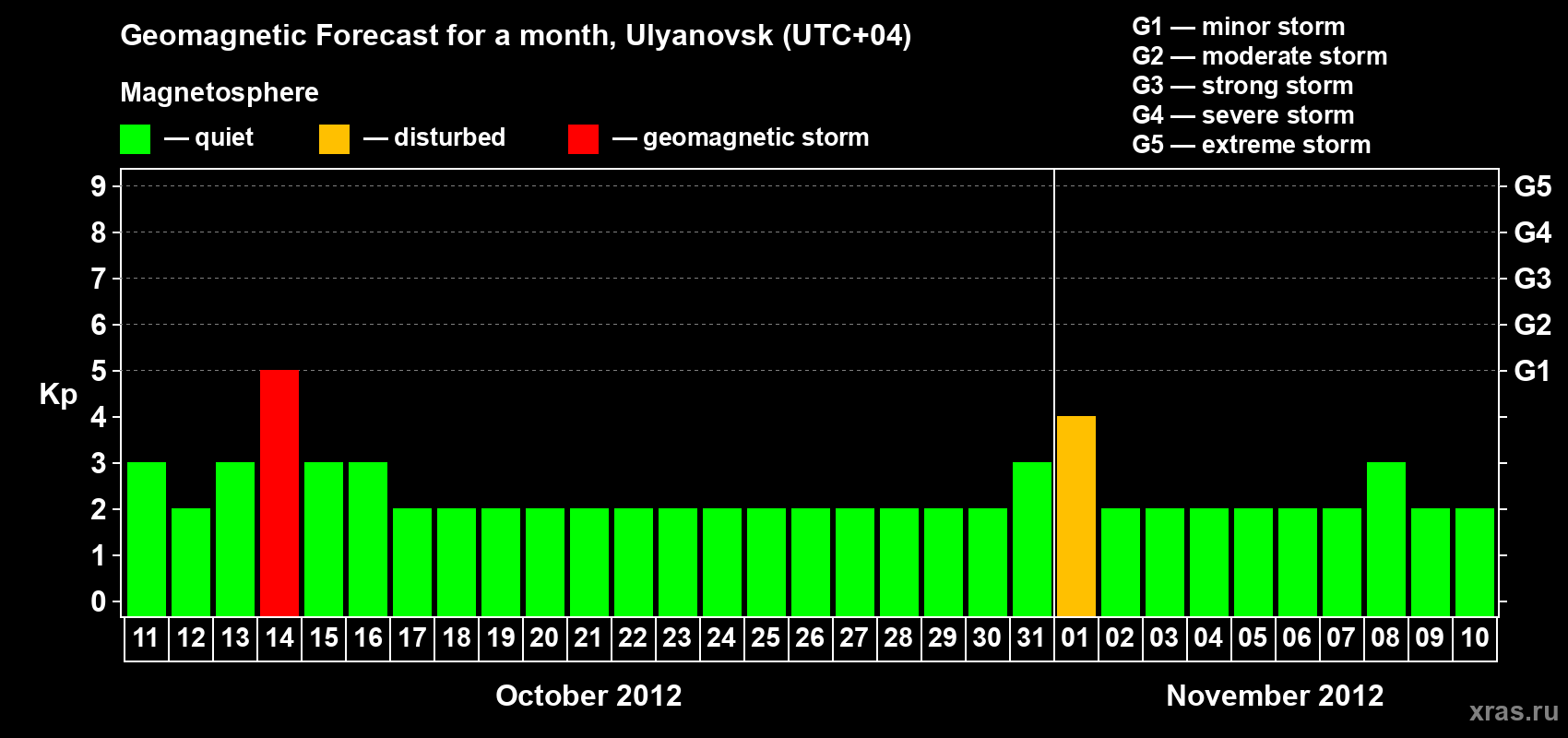
Task: Click the green bar for October 16
Action: pyautogui.click(x=368, y=539)
